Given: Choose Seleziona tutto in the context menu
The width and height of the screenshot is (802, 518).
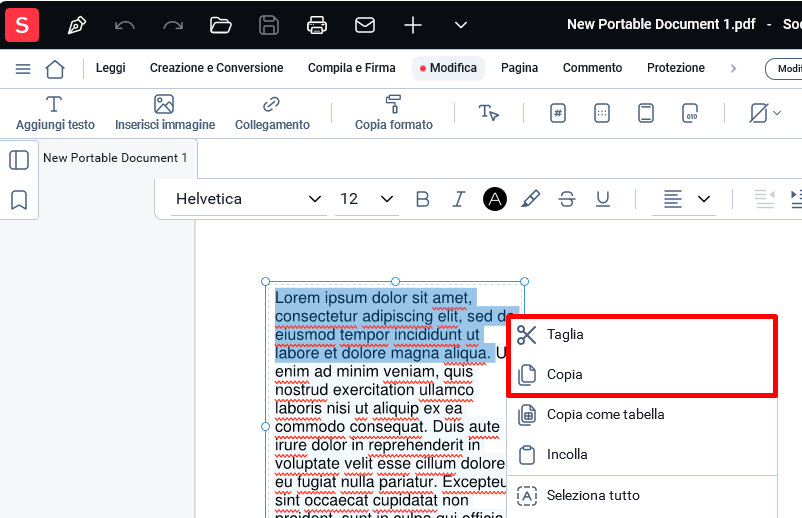Looking at the screenshot, I should (x=642, y=495).
